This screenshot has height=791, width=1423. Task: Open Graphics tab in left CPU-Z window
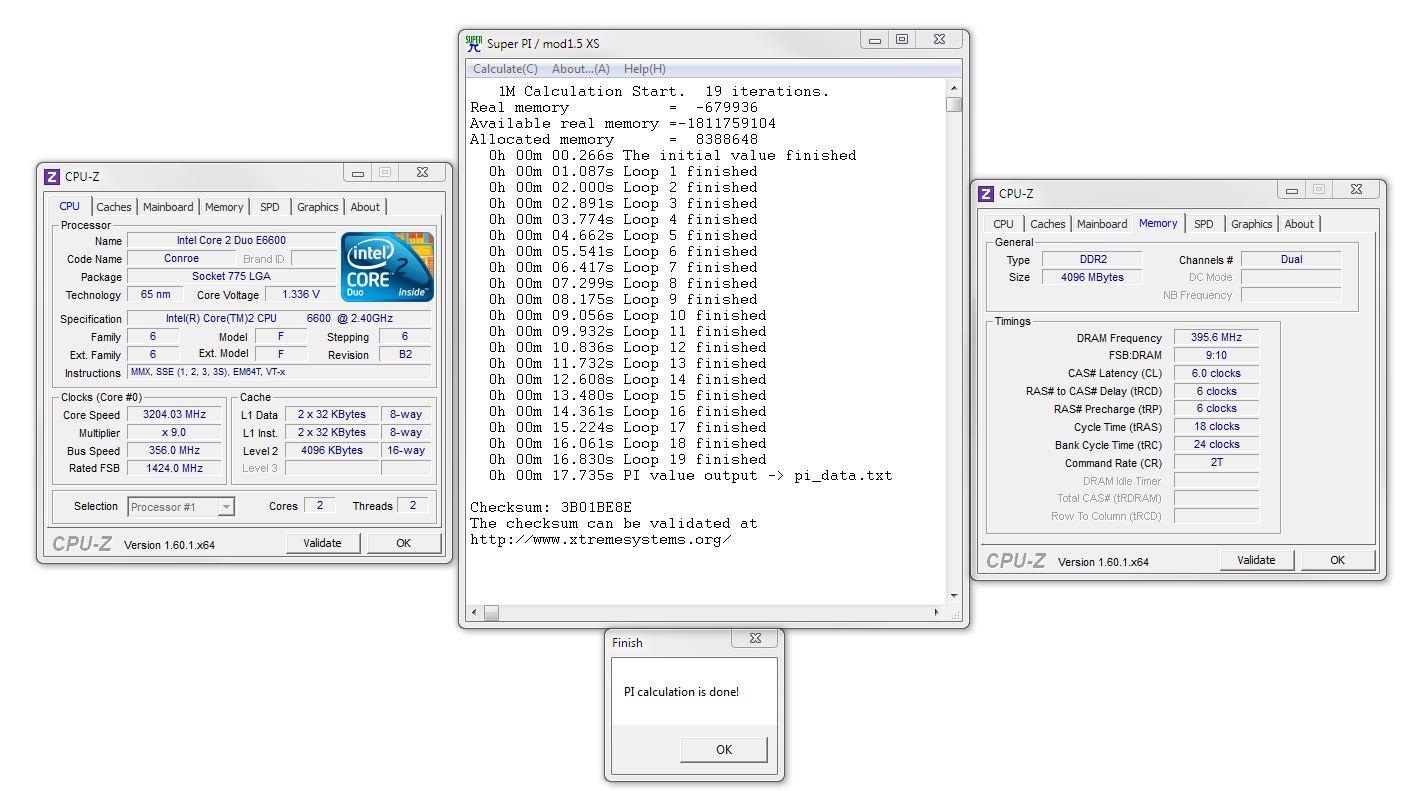318,207
